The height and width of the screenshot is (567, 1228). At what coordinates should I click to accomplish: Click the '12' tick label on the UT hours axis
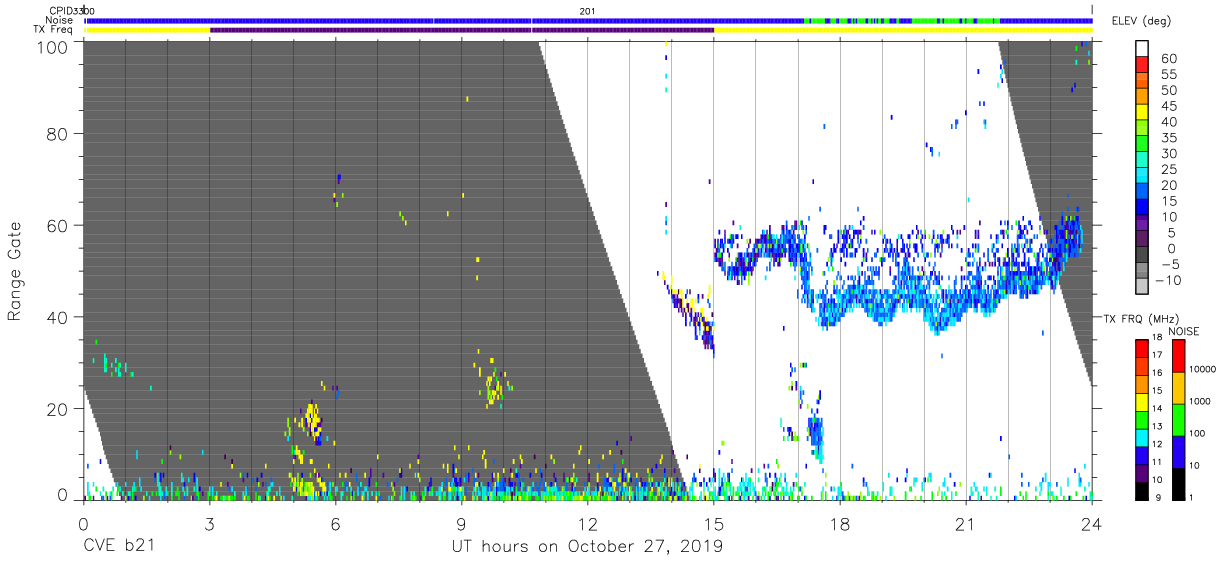pyautogui.click(x=587, y=523)
